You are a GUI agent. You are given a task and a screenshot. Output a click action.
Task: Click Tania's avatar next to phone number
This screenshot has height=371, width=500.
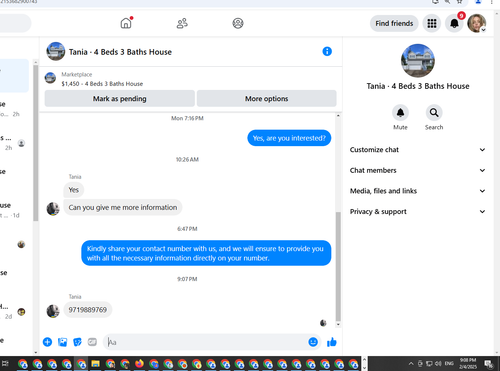tap(53, 311)
